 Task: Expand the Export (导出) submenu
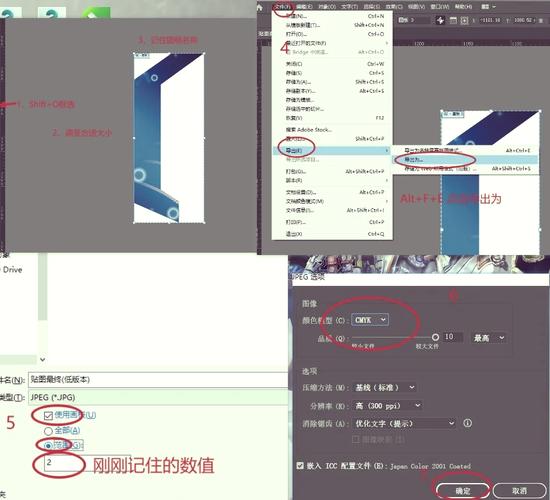pyautogui.click(x=333, y=151)
